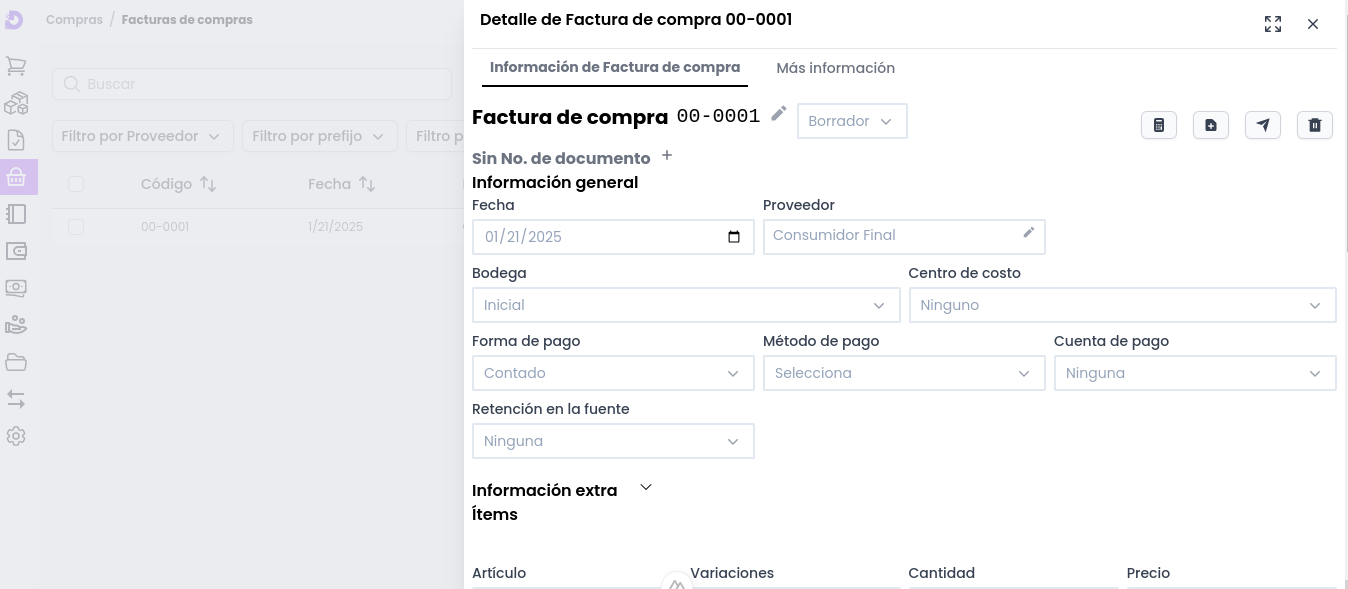The height and width of the screenshot is (589, 1348).
Task: Delete invoice using trash icon
Action: tap(1315, 125)
